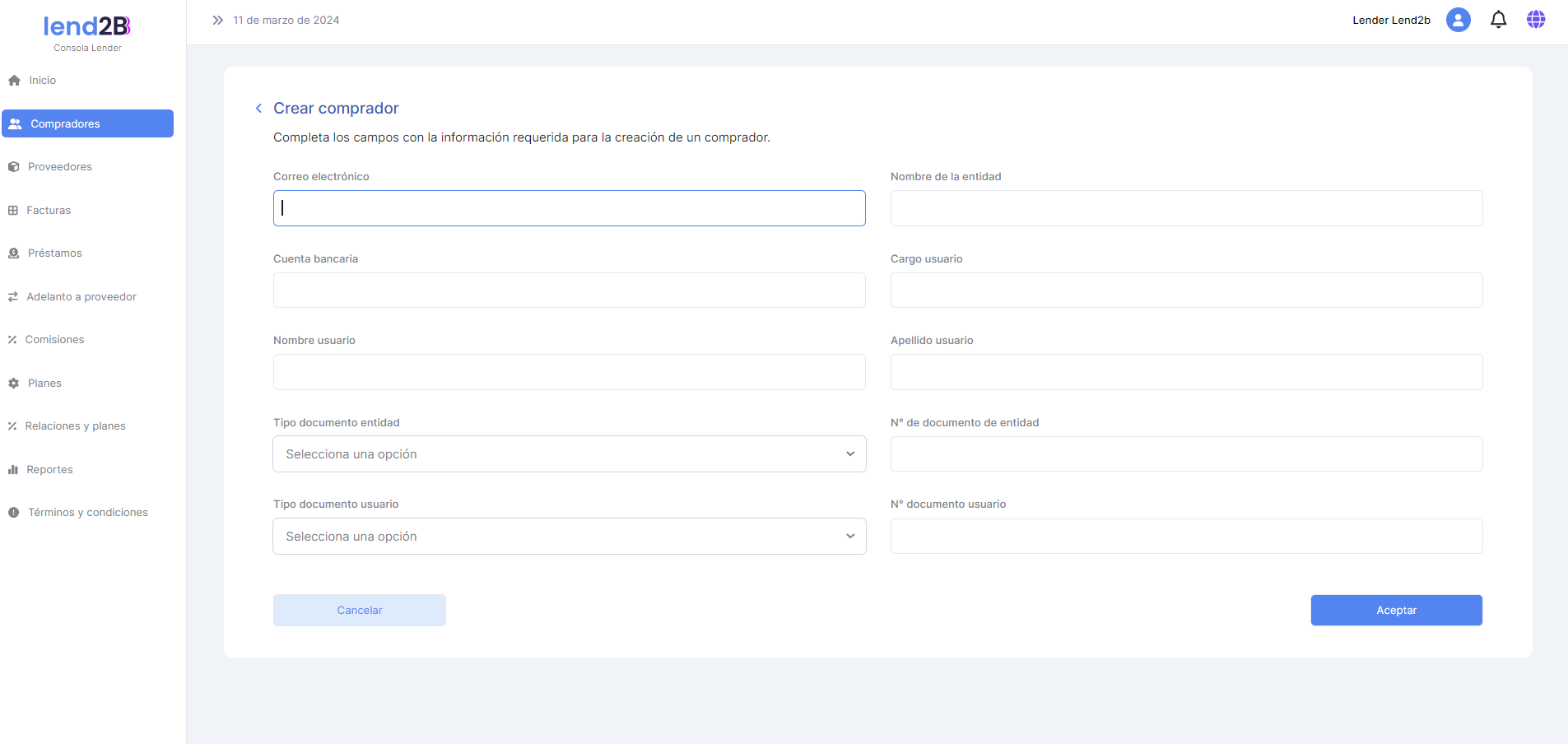Open Términos y condiciones page

click(87, 513)
